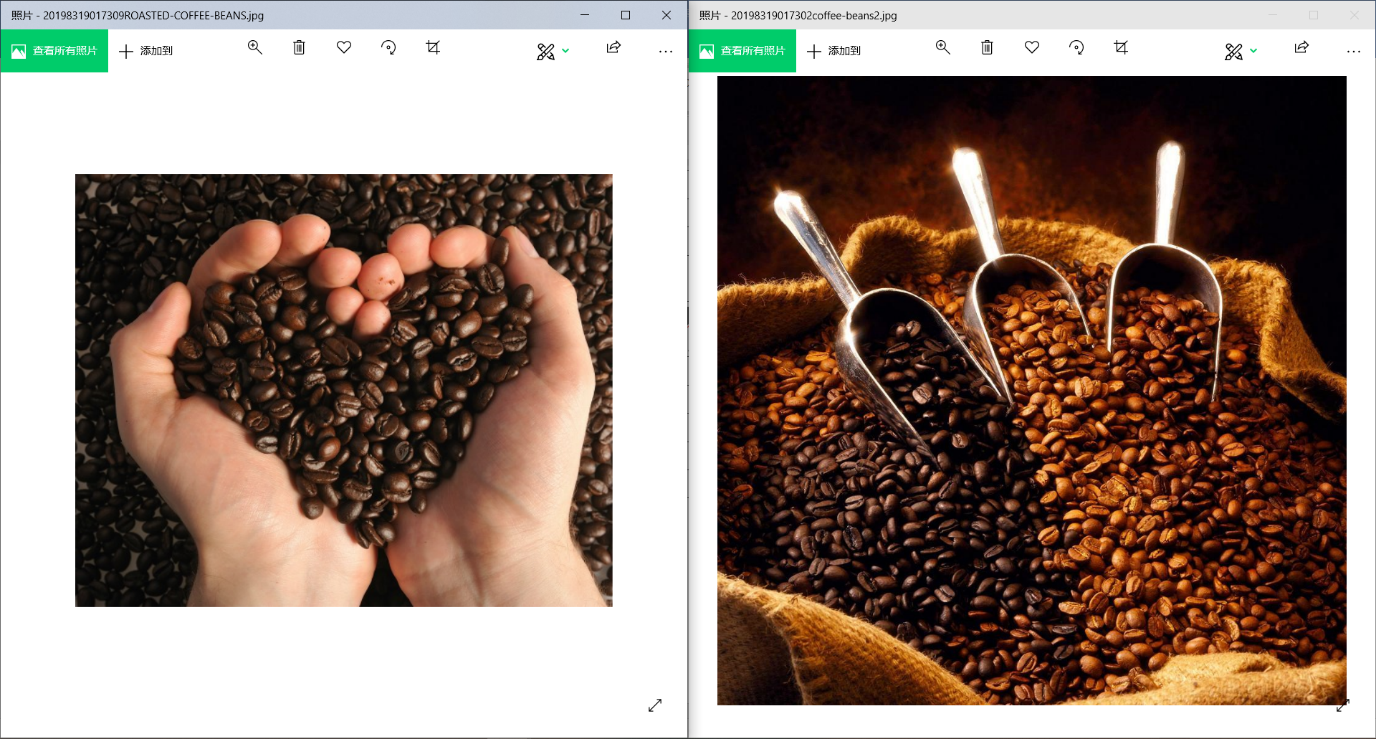Click 添加到 in coffee-beans2 window
The width and height of the screenshot is (1376, 739).
(834, 51)
